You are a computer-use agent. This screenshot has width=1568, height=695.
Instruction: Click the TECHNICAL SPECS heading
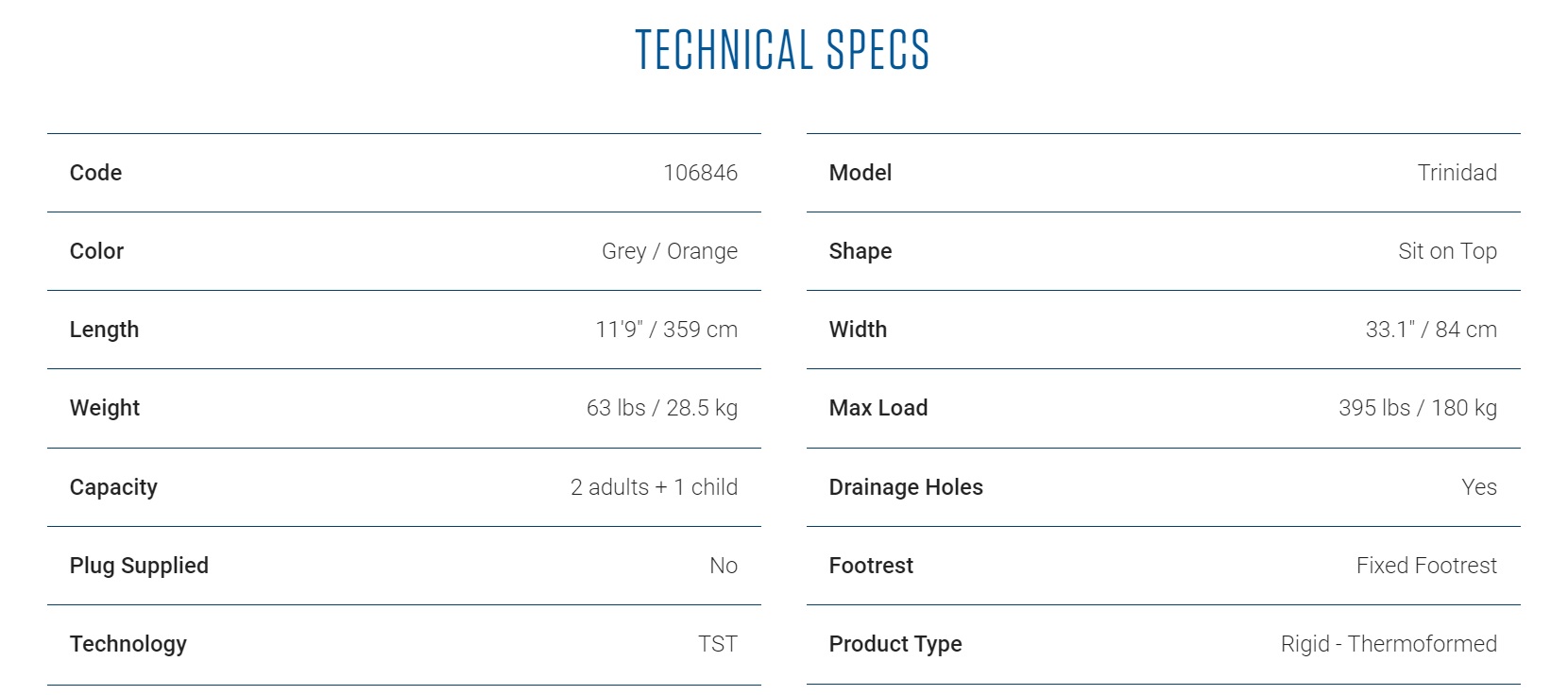coord(782,50)
